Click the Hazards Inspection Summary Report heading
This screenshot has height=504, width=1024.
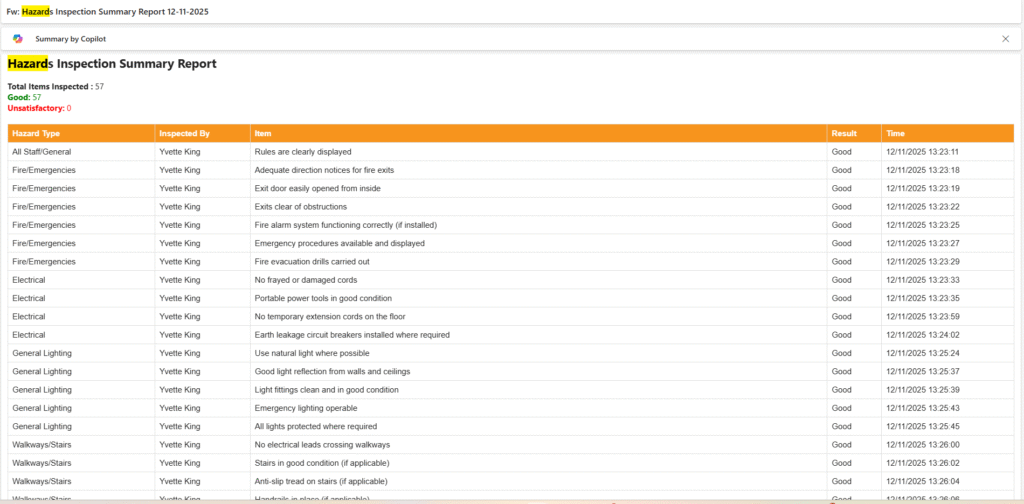(x=112, y=64)
